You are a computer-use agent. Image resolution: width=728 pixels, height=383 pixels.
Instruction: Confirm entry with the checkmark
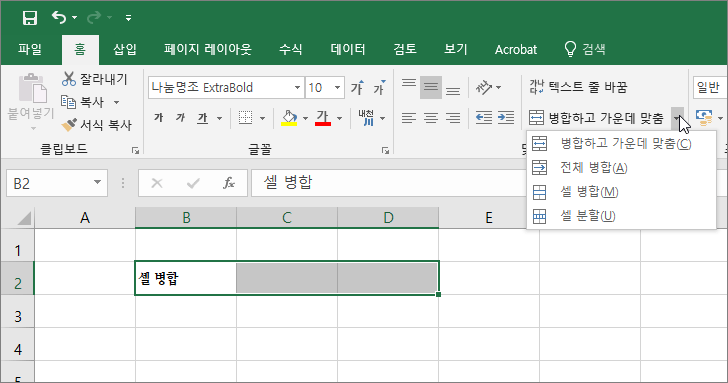tap(193, 183)
